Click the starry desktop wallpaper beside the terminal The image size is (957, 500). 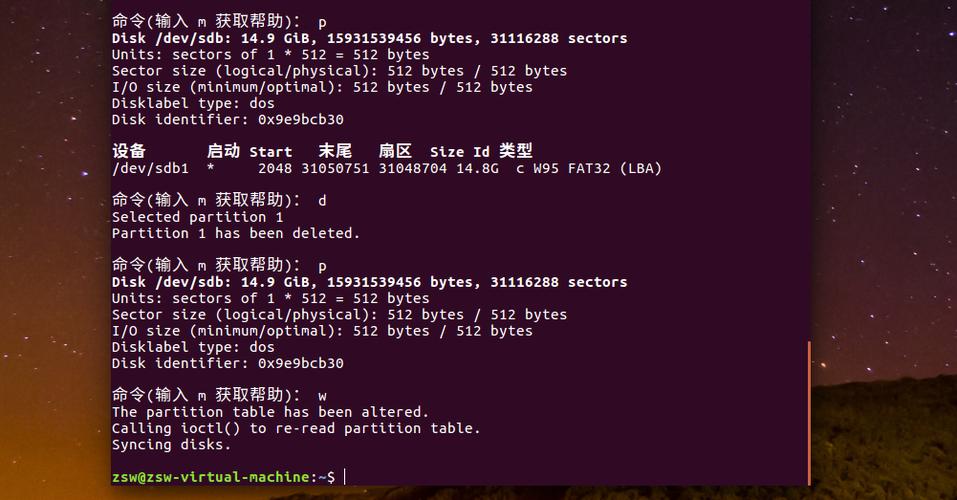click(x=885, y=183)
